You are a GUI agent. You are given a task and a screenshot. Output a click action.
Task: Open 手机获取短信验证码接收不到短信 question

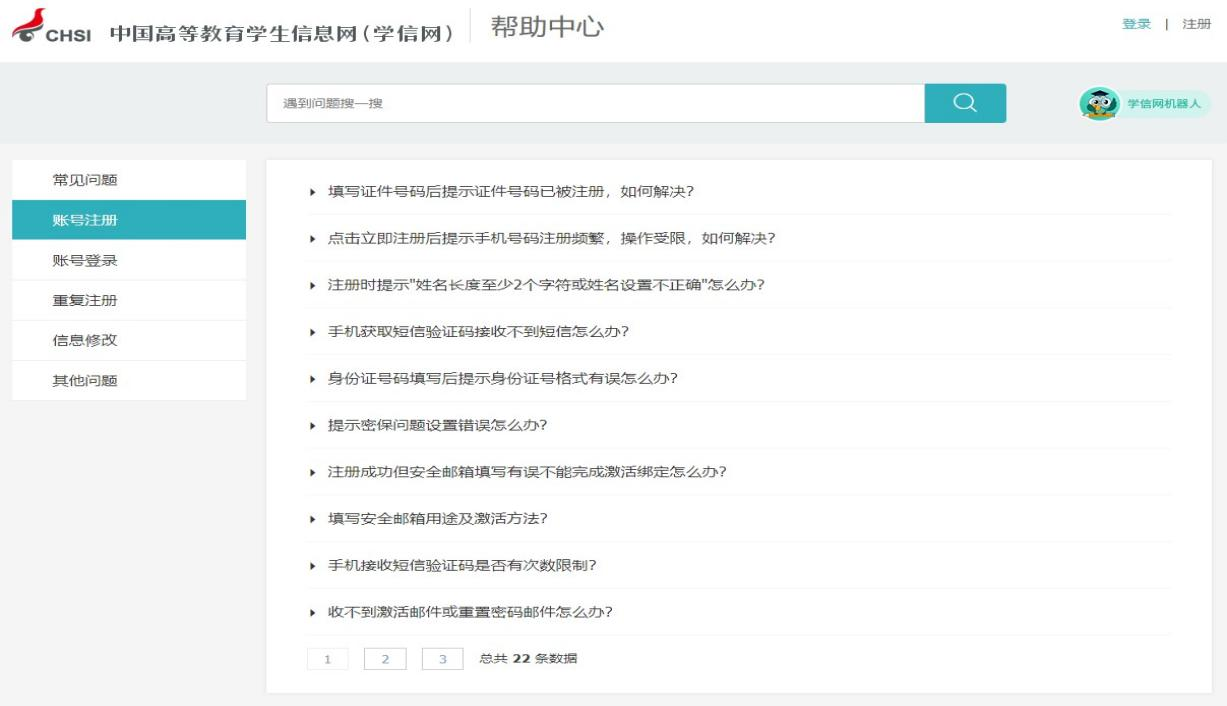pyautogui.click(x=478, y=332)
